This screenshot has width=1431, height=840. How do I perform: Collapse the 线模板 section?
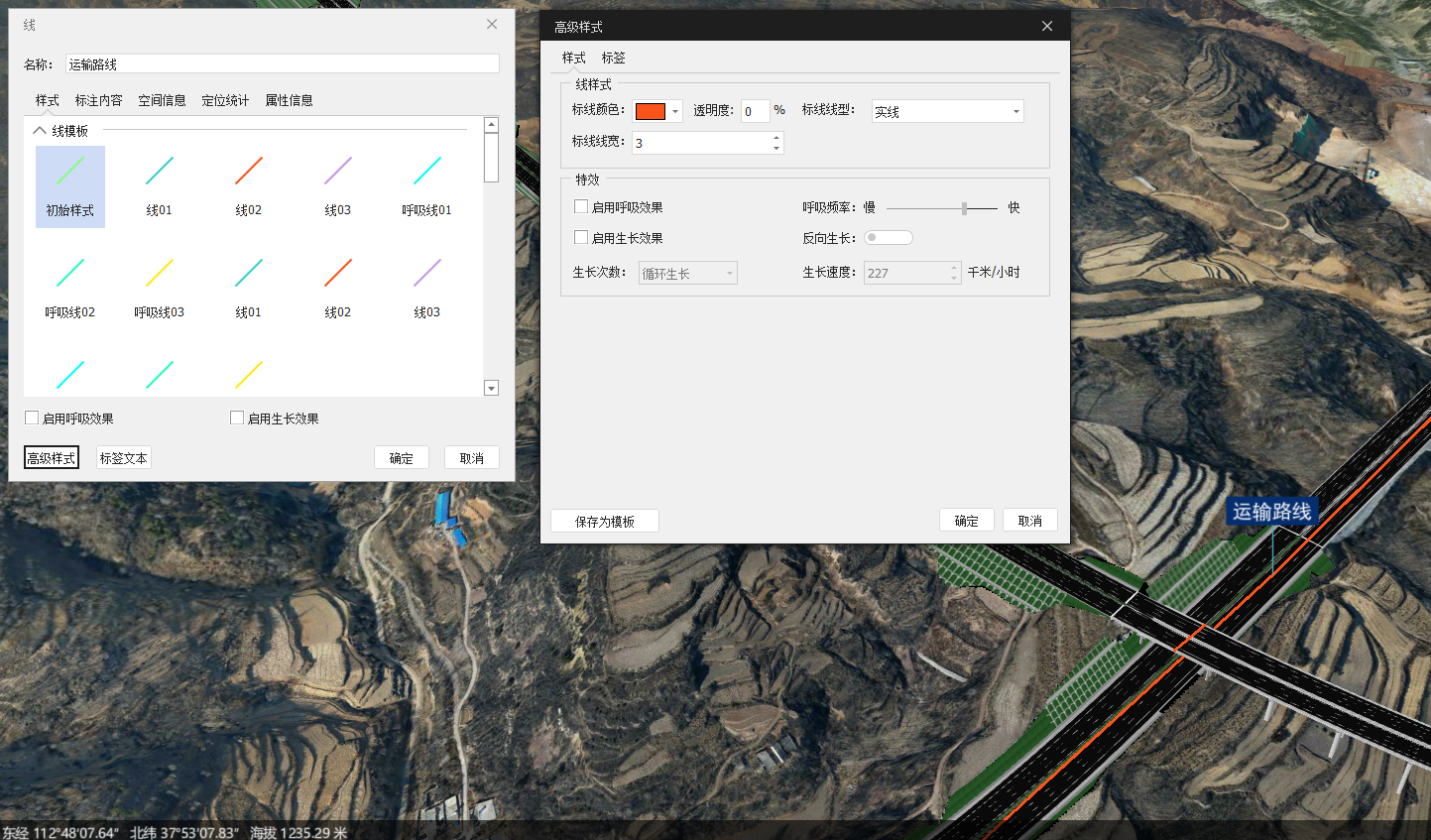(x=40, y=131)
